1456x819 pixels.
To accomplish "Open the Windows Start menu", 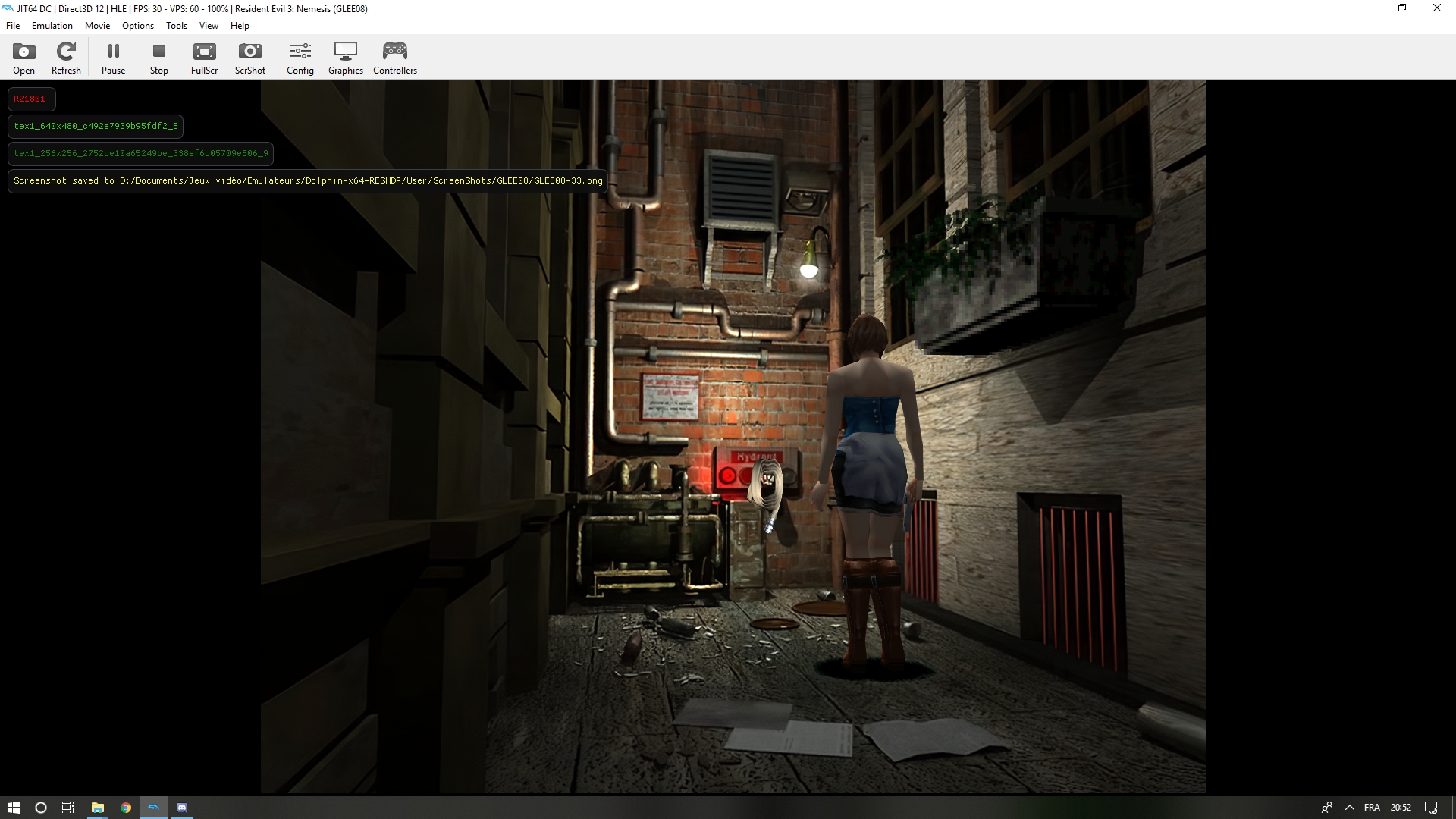I will coord(13,808).
